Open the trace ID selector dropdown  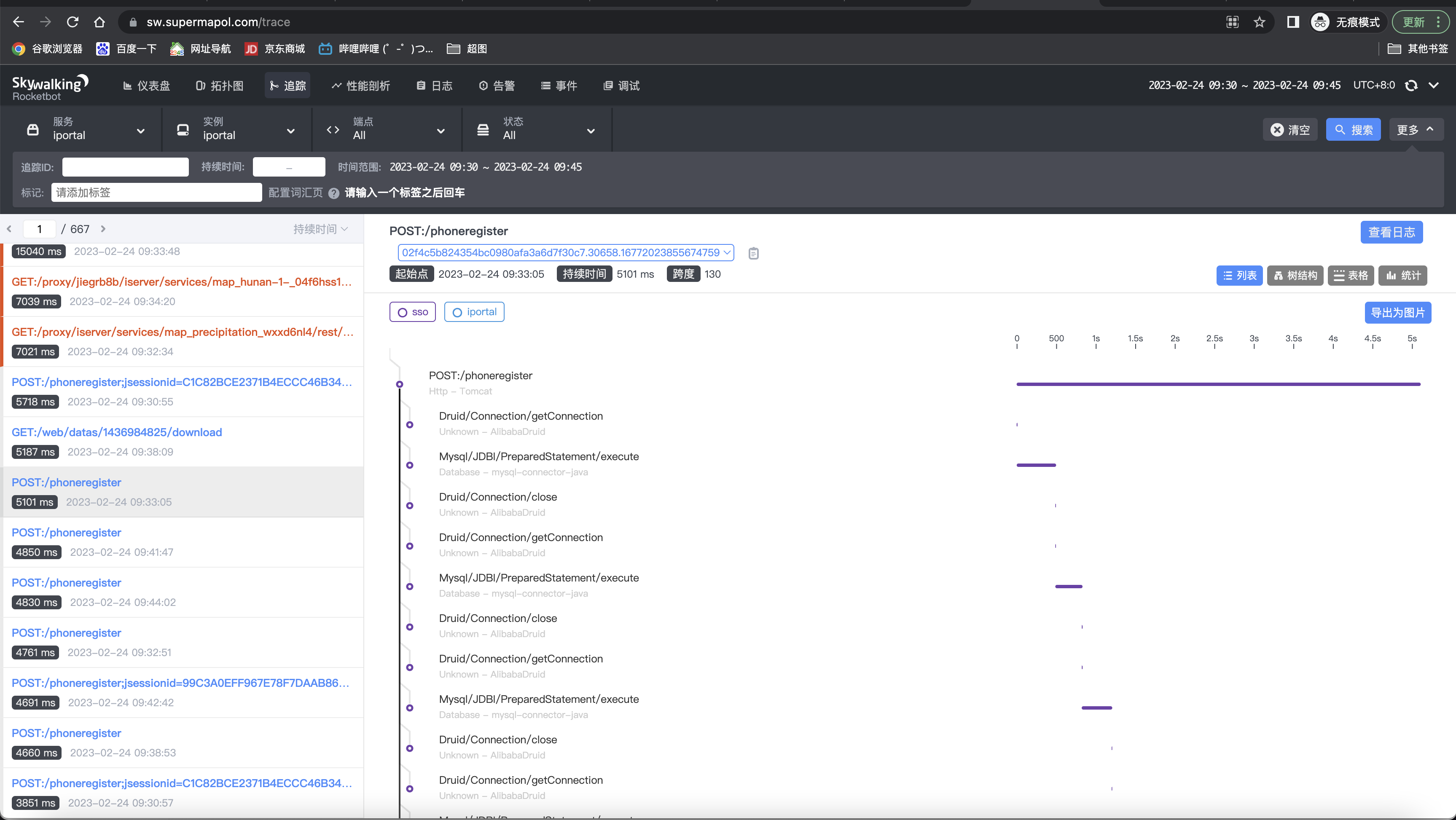pyautogui.click(x=565, y=252)
